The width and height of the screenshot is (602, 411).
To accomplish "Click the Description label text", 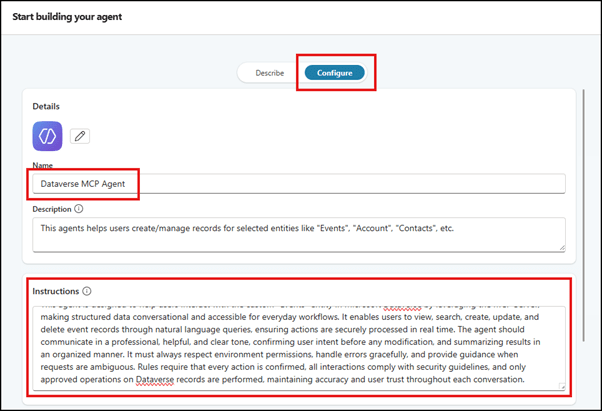I will [x=52, y=209].
